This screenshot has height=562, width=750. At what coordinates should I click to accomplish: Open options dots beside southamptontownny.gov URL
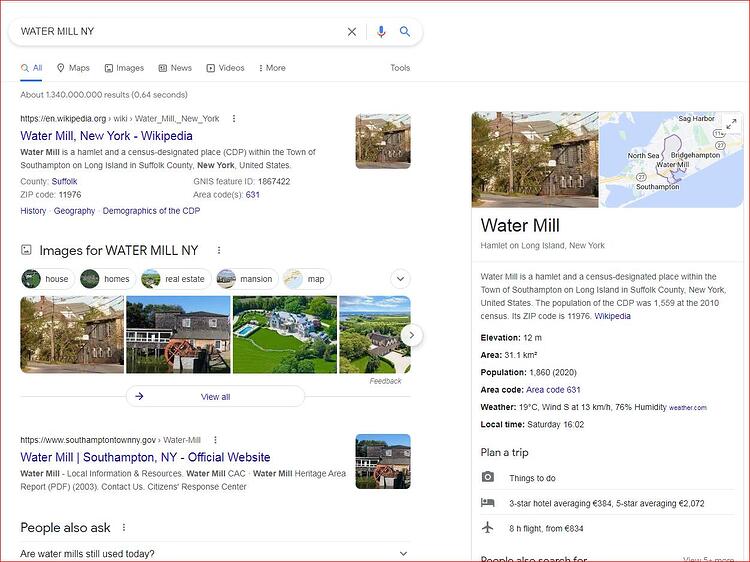[215, 440]
